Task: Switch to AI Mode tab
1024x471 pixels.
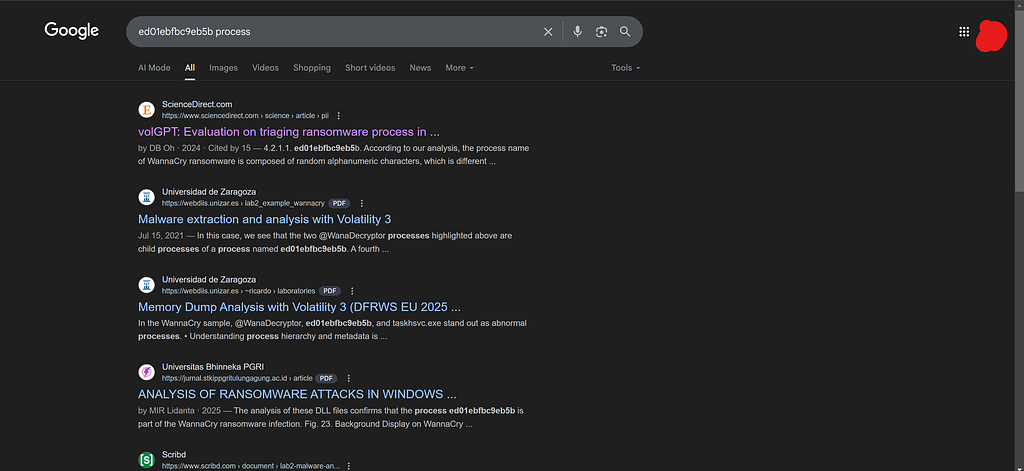Action: click(x=154, y=68)
